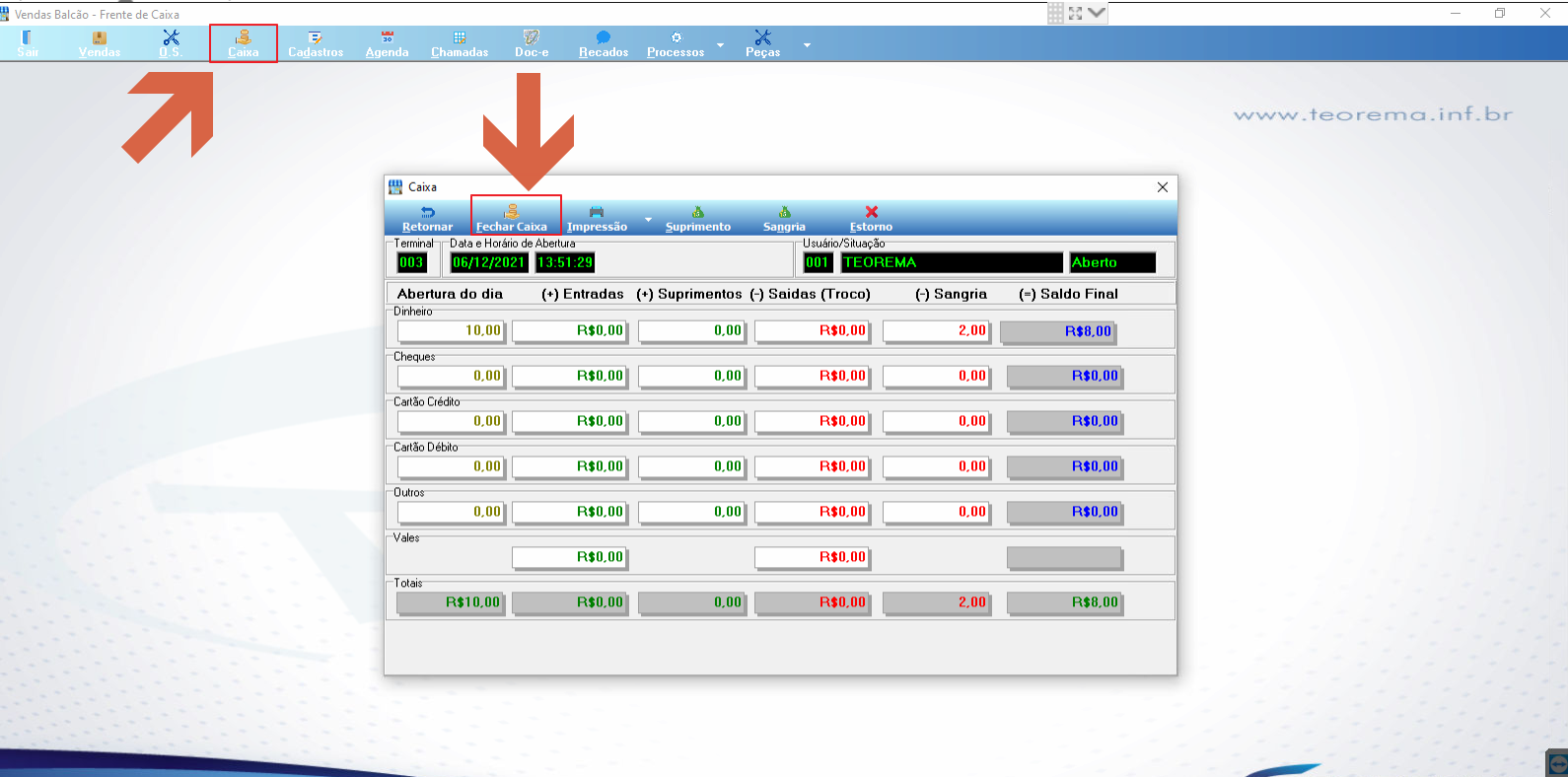The height and width of the screenshot is (777, 1568).
Task: Open the Chamadas toolbar icon
Action: pyautogui.click(x=460, y=43)
